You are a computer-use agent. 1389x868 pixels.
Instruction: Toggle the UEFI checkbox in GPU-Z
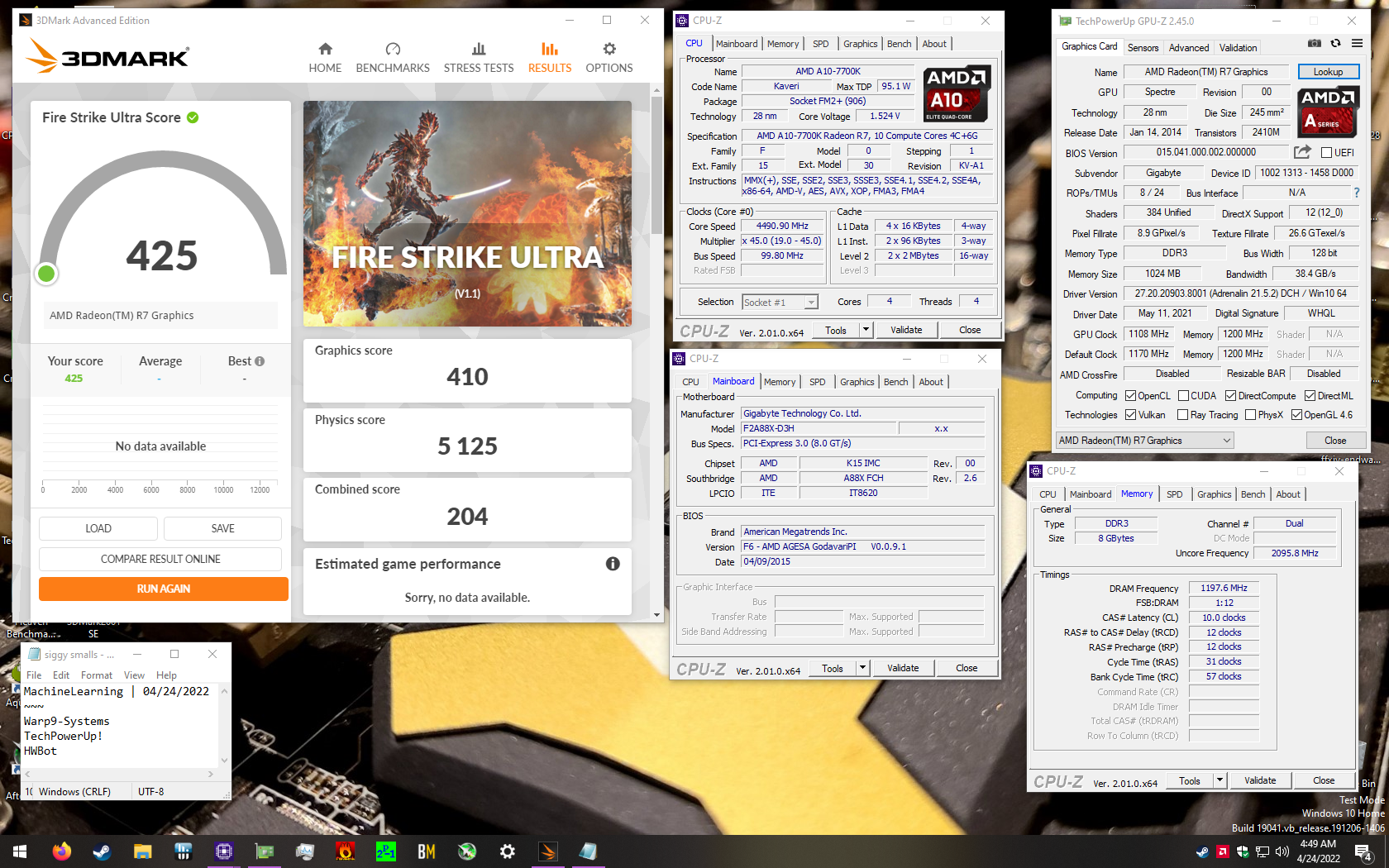tap(1326, 152)
